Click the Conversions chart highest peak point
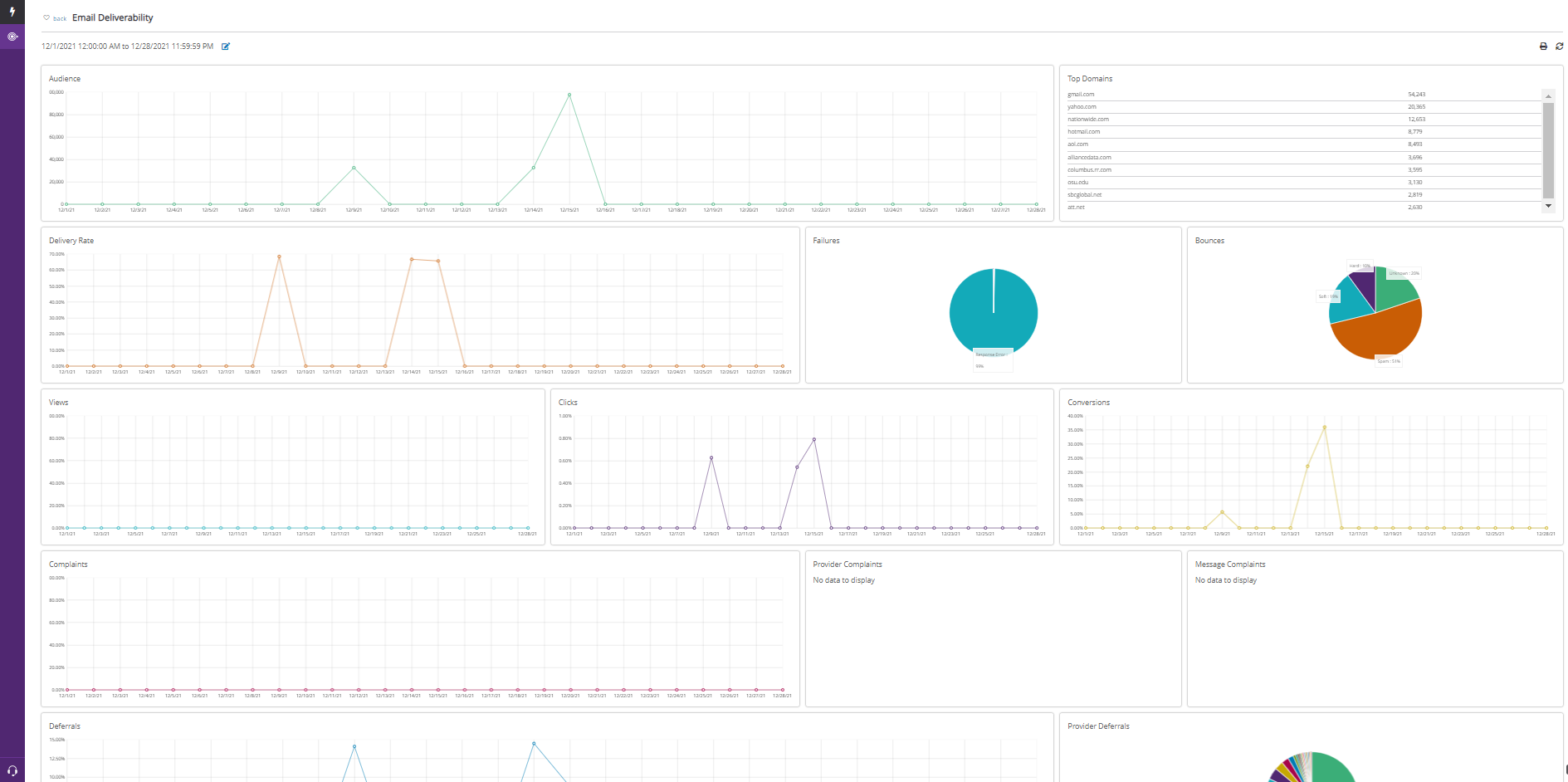This screenshot has height=782, width=1568. pyautogui.click(x=1324, y=427)
